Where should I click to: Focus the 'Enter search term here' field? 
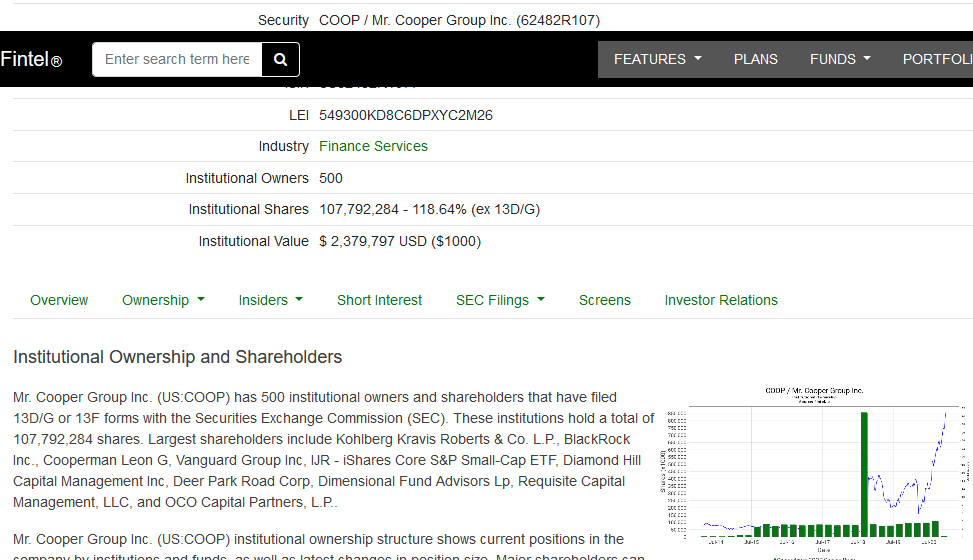point(177,60)
